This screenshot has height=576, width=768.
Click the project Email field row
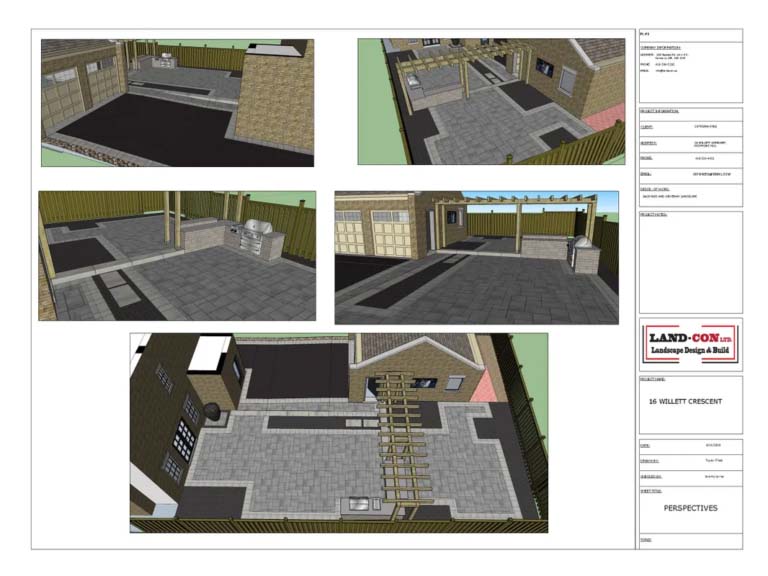pyautogui.click(x=690, y=173)
